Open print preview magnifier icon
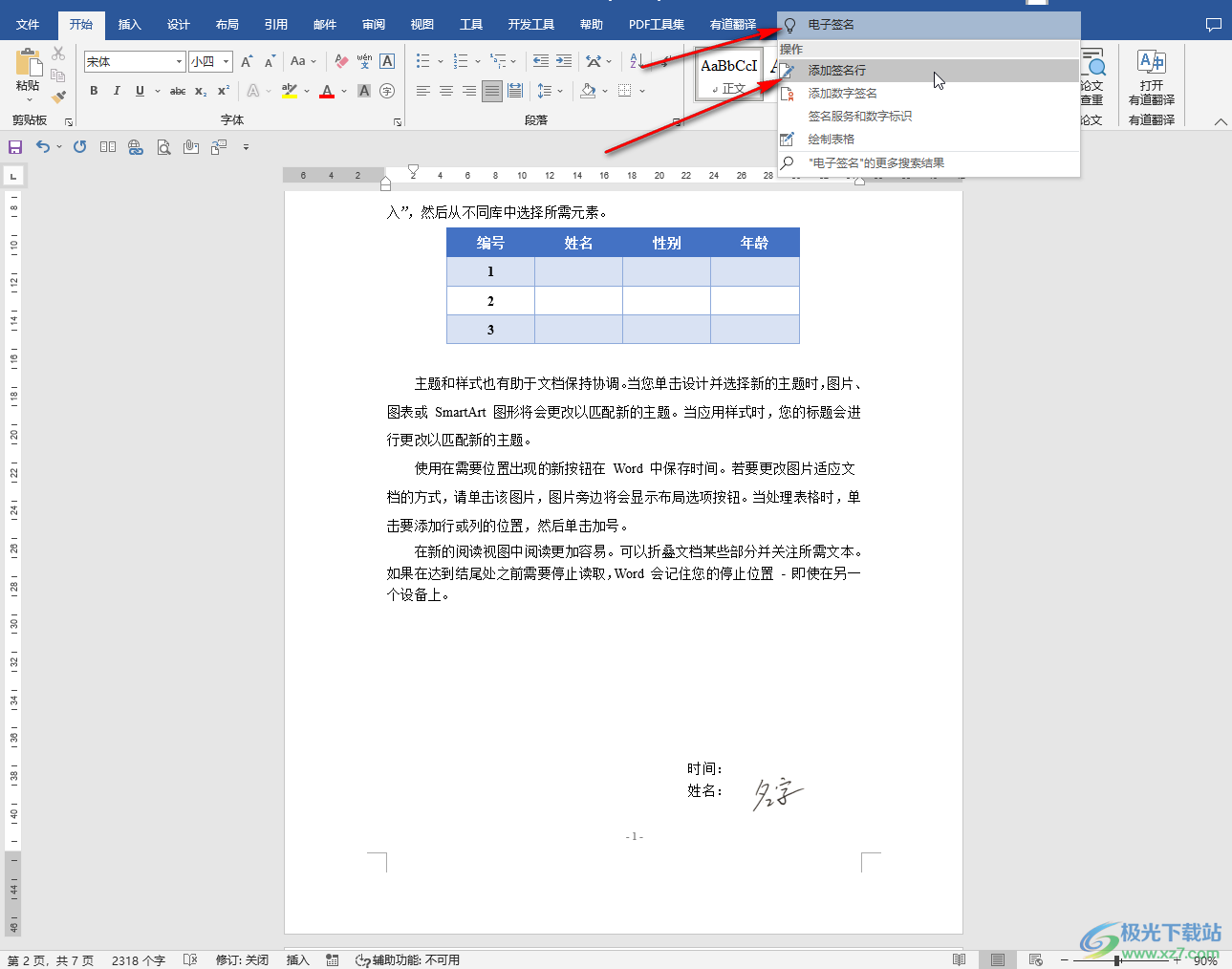Screen dimensions: 1232x969 click(163, 147)
